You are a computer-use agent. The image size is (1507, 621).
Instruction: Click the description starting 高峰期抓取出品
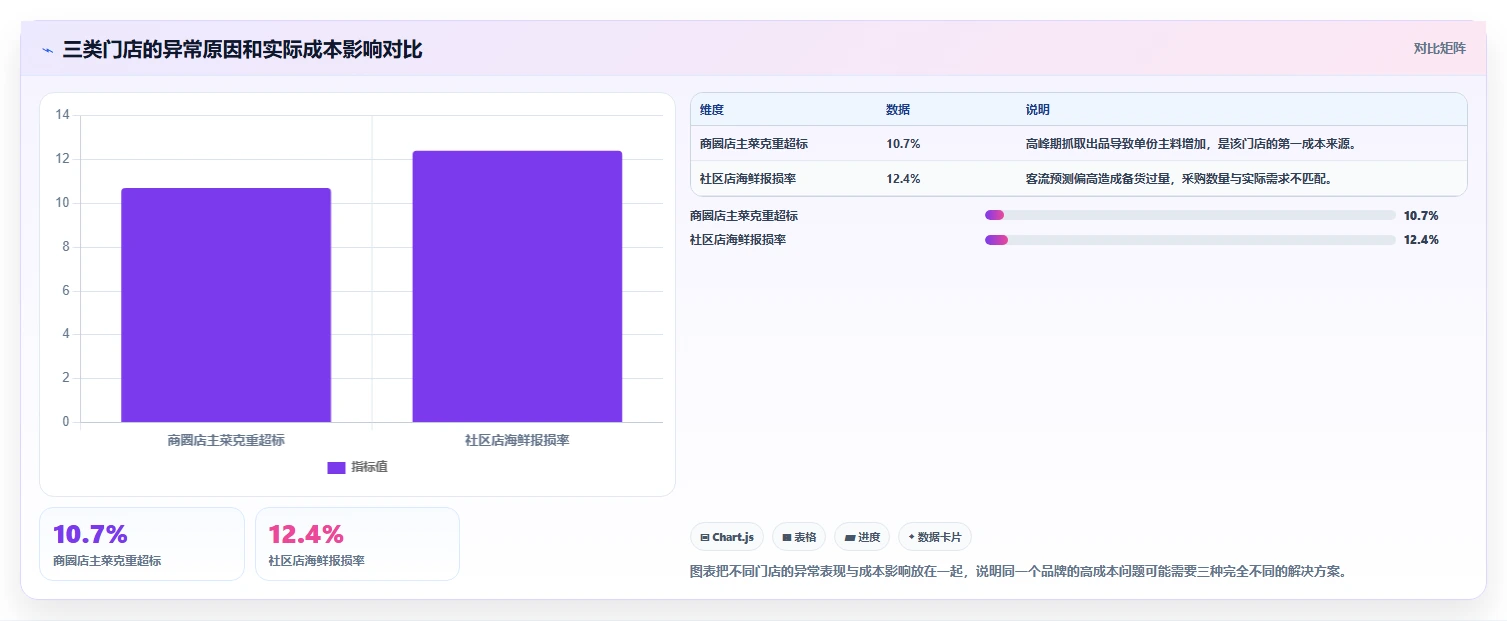tap(1191, 144)
